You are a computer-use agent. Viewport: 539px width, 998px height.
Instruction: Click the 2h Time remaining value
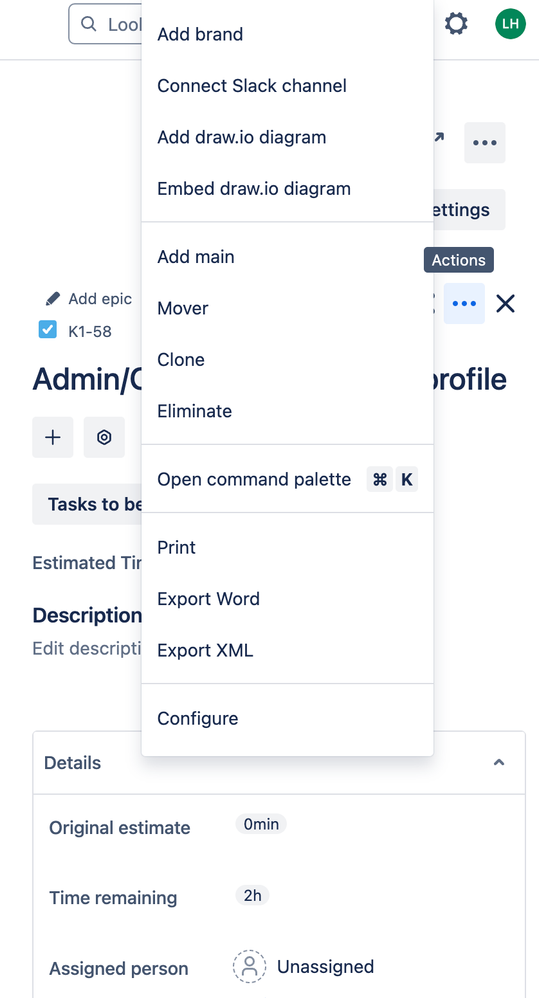pyautogui.click(x=252, y=896)
